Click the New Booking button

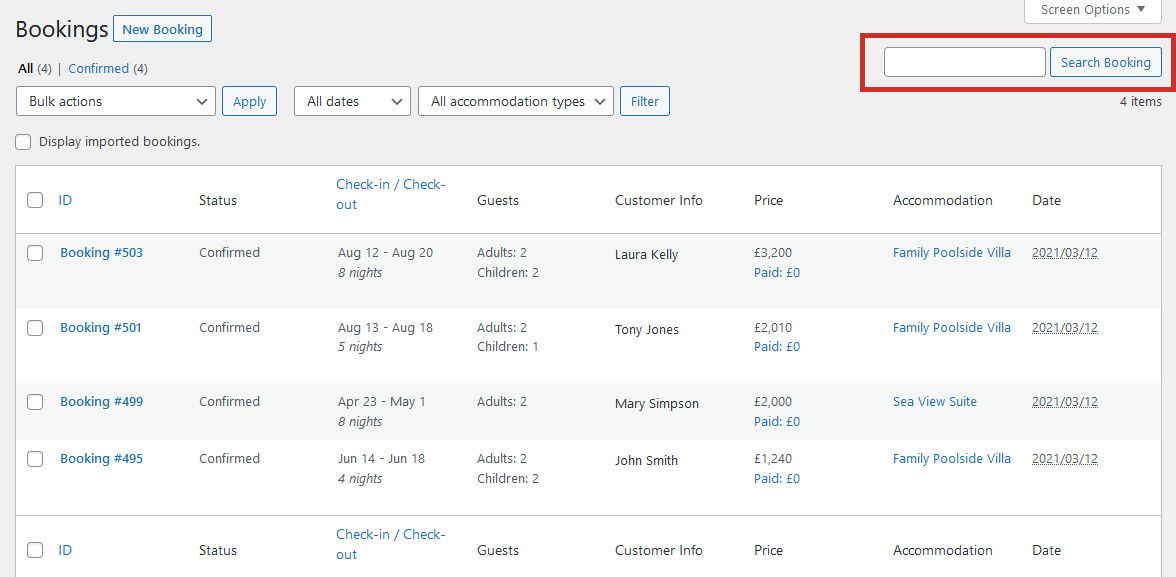pos(163,29)
